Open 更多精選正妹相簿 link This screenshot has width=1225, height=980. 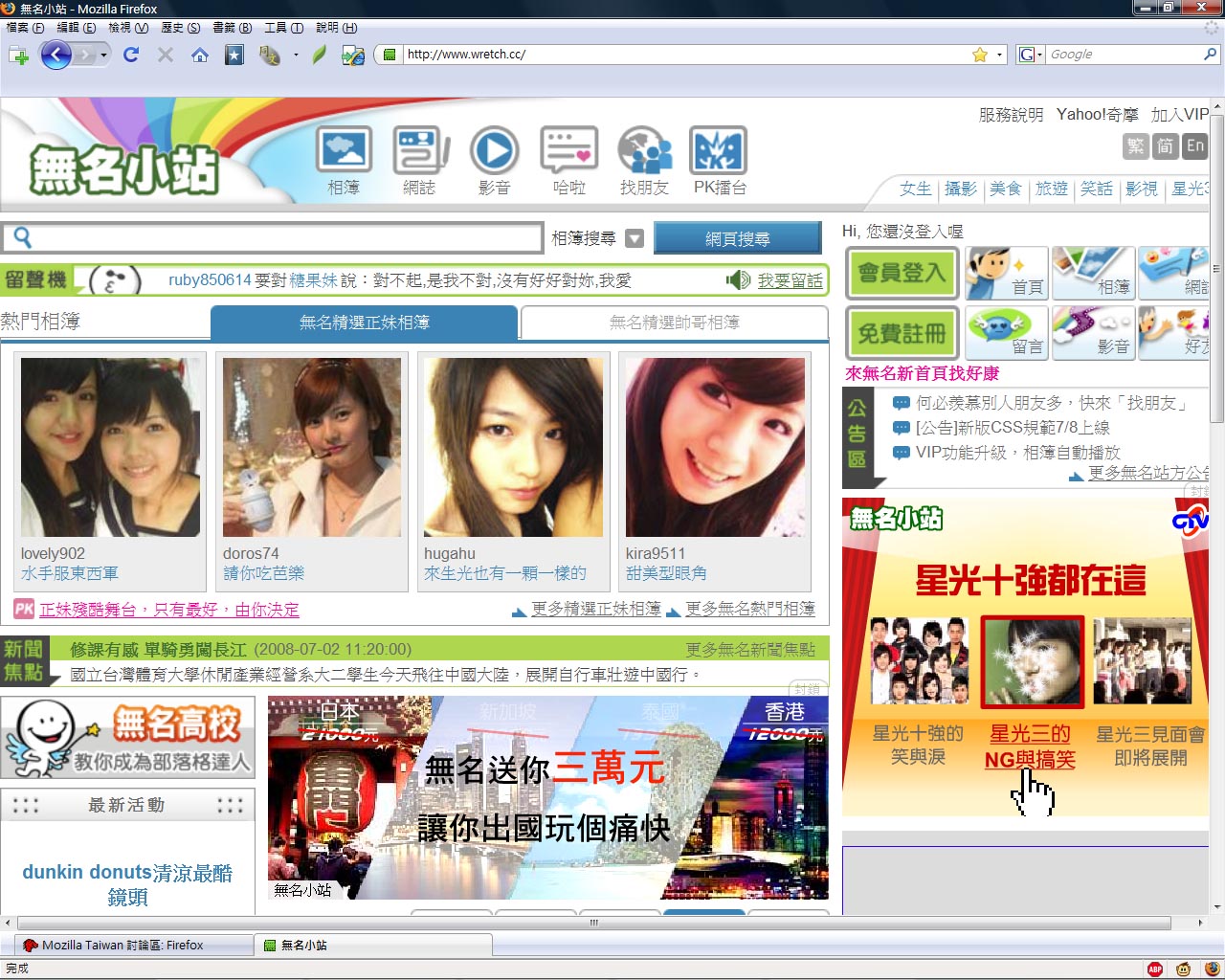coord(595,609)
